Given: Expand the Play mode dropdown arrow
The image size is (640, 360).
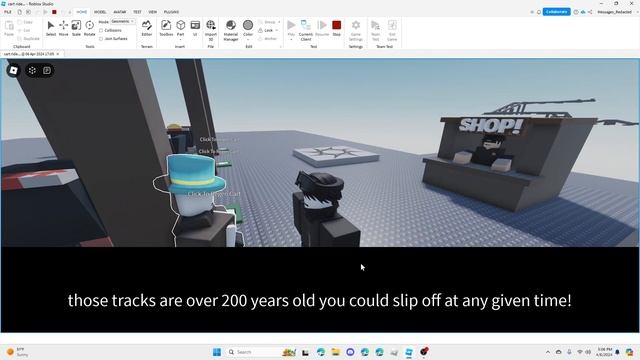Looking at the screenshot, I should pos(291,40).
